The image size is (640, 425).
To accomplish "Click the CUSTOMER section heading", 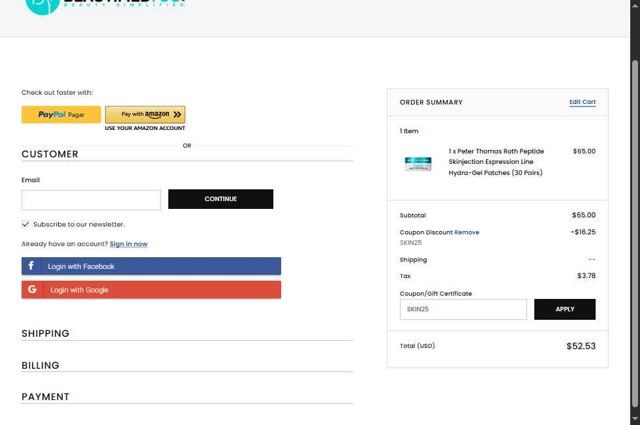I will pyautogui.click(x=50, y=154).
